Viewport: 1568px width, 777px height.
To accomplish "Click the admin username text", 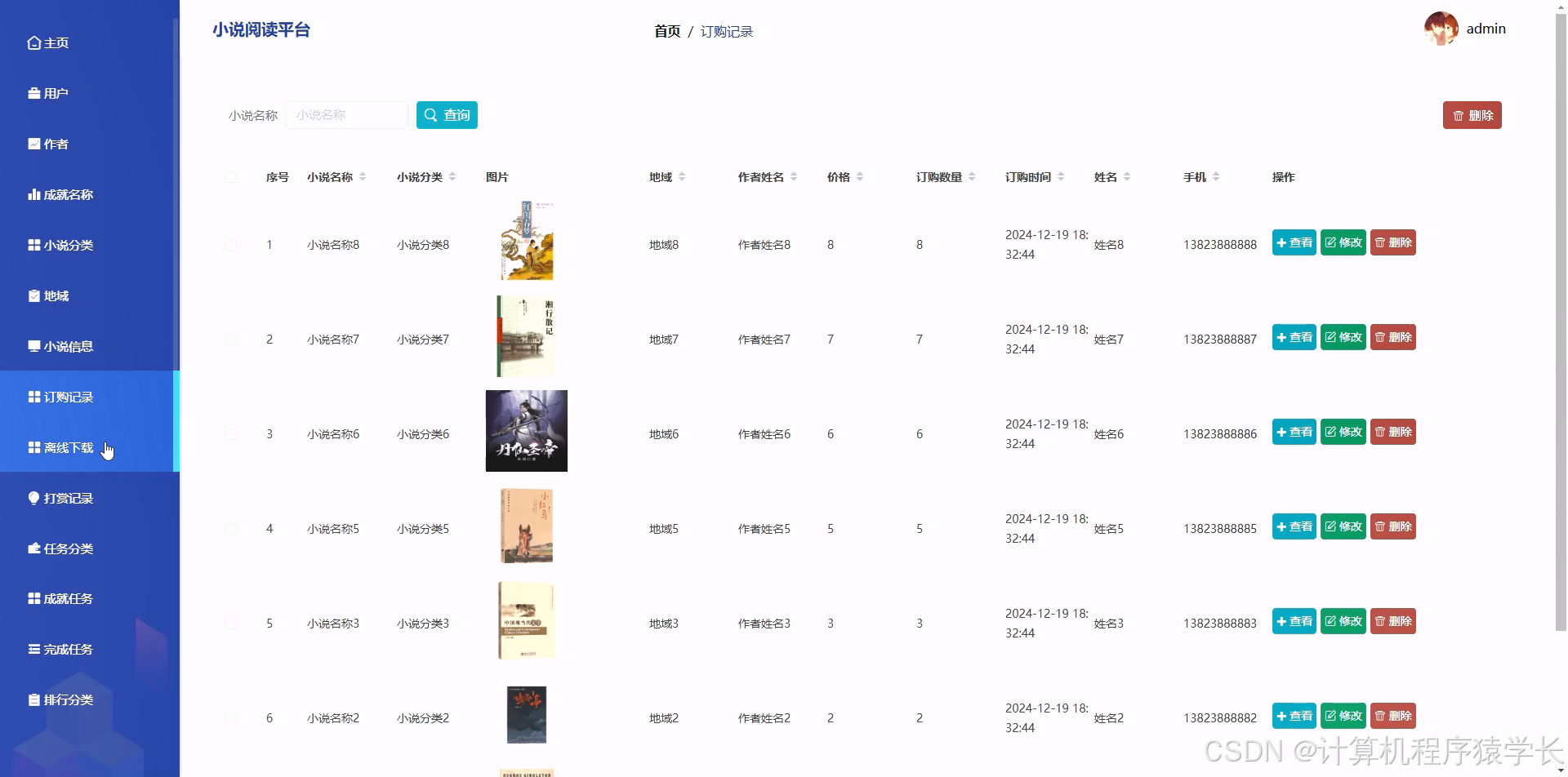I will tap(1486, 29).
